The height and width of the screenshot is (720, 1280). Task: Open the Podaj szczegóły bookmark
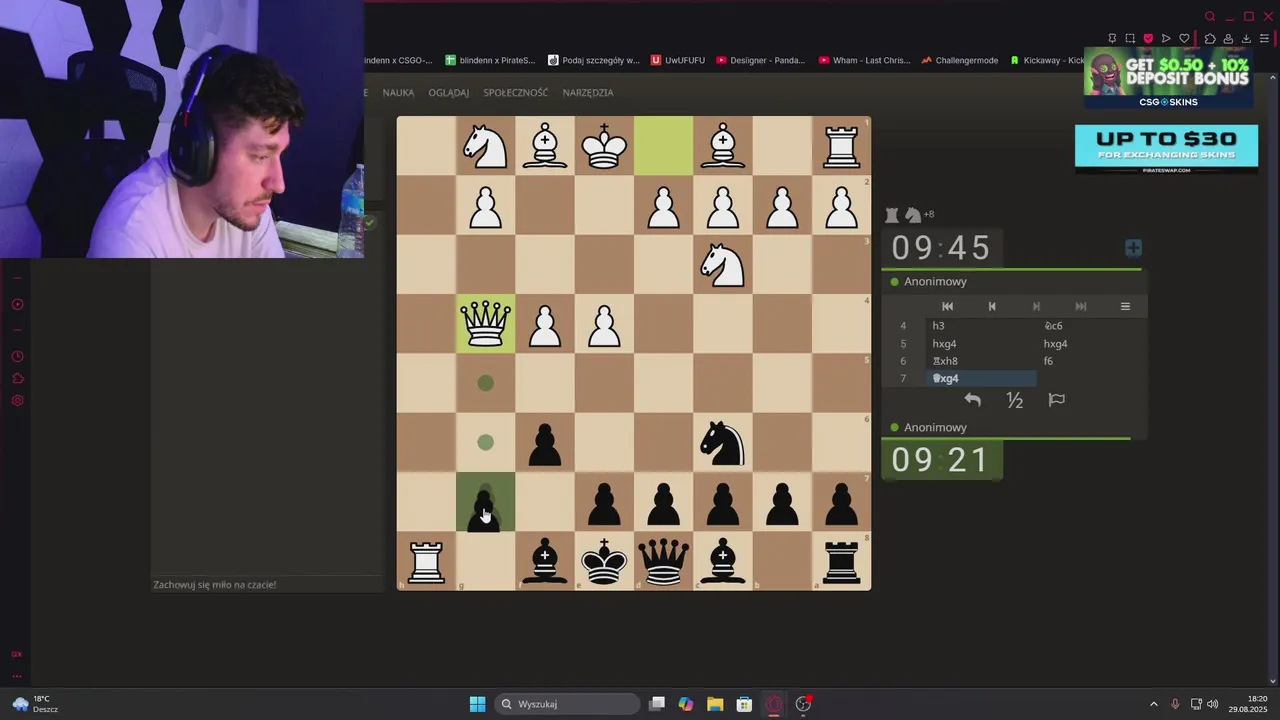click(593, 60)
